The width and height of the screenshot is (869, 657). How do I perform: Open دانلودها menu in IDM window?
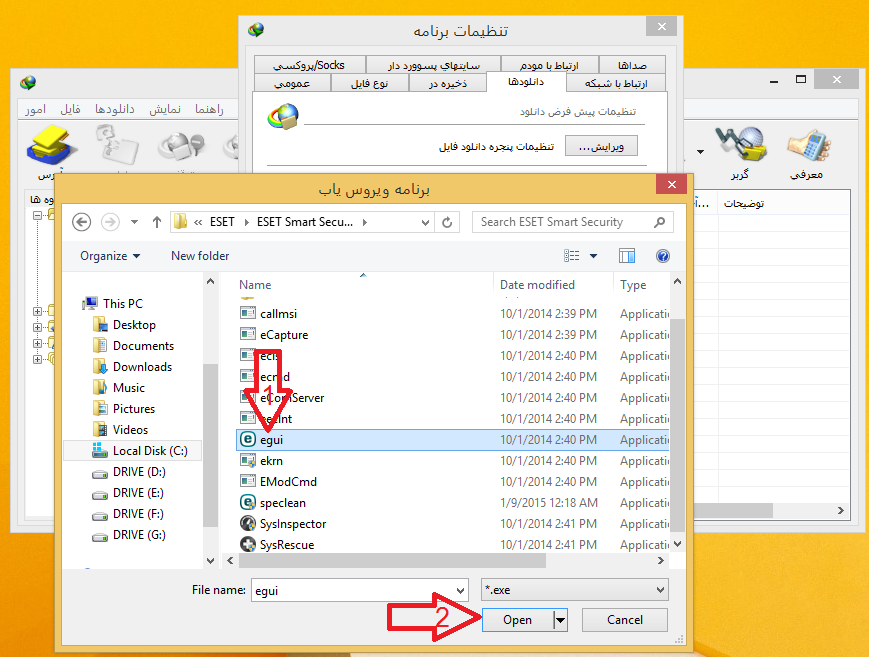coord(115,109)
